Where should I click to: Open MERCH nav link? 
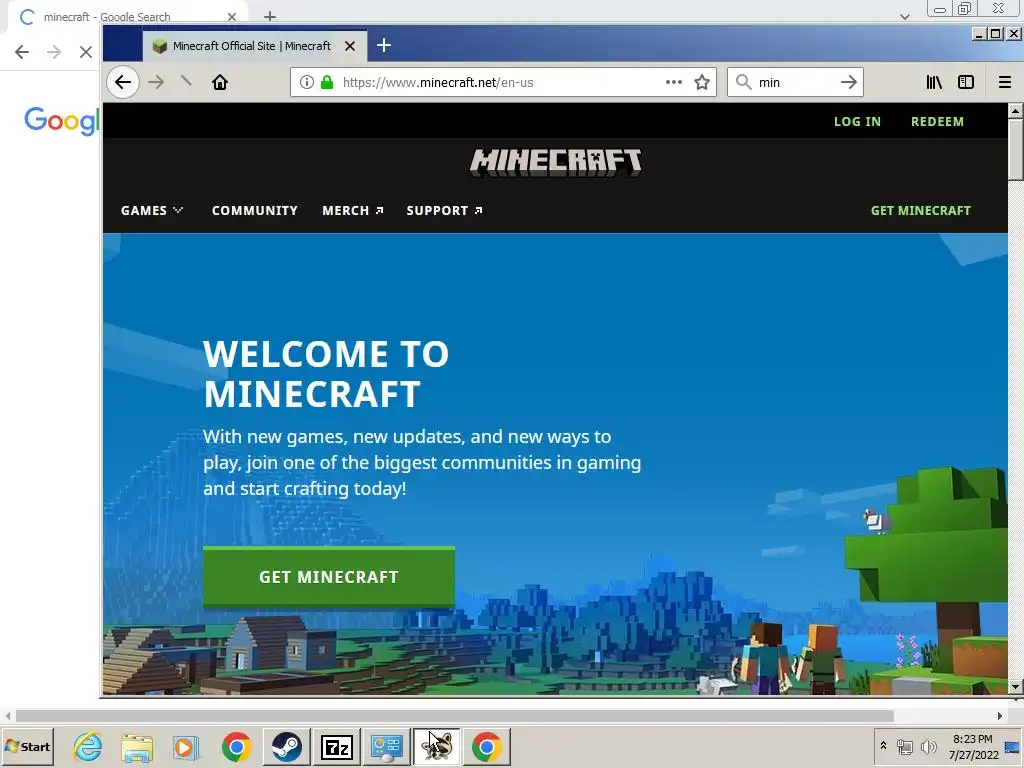point(353,211)
